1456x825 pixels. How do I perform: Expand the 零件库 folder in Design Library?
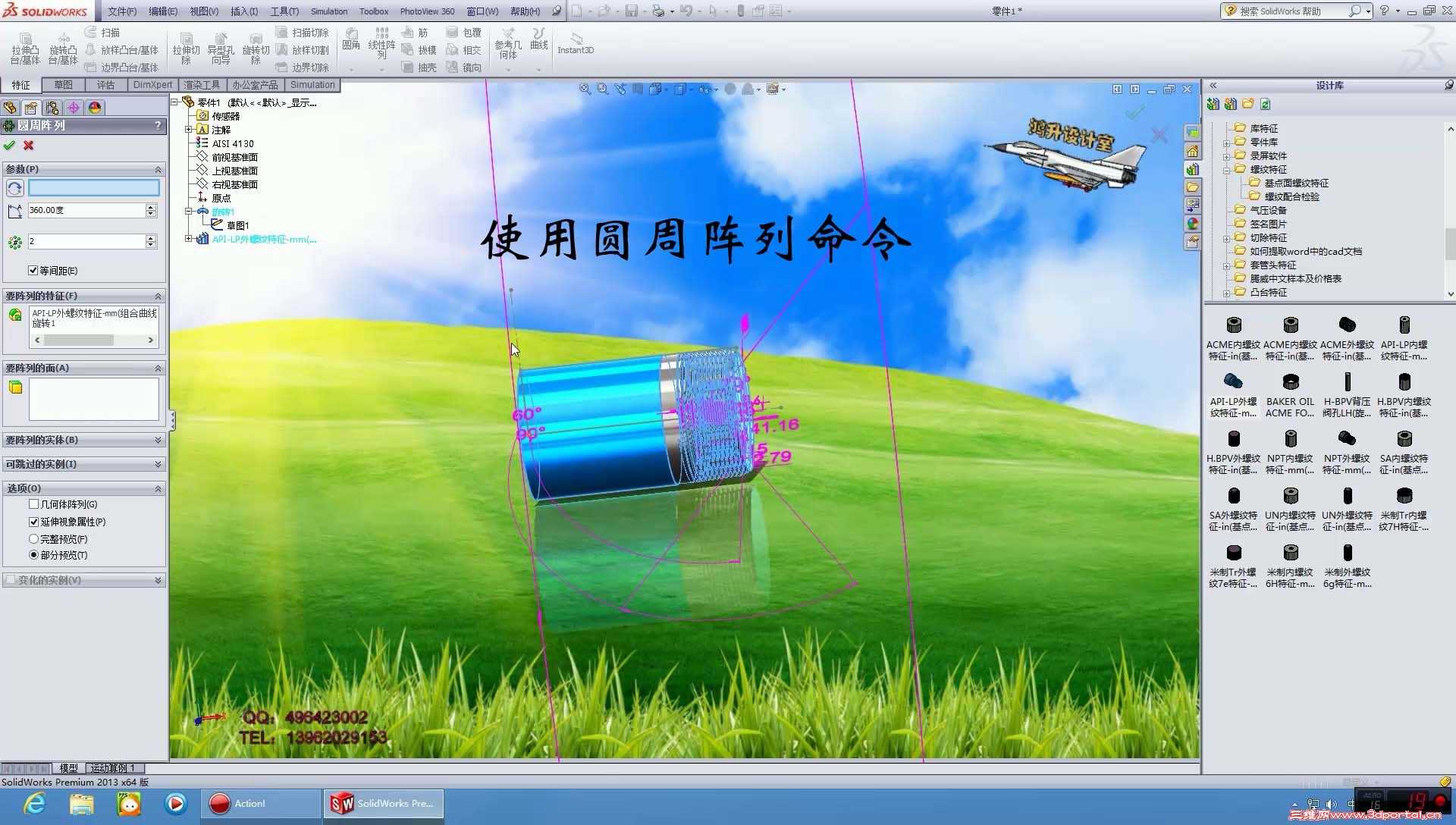click(x=1226, y=143)
